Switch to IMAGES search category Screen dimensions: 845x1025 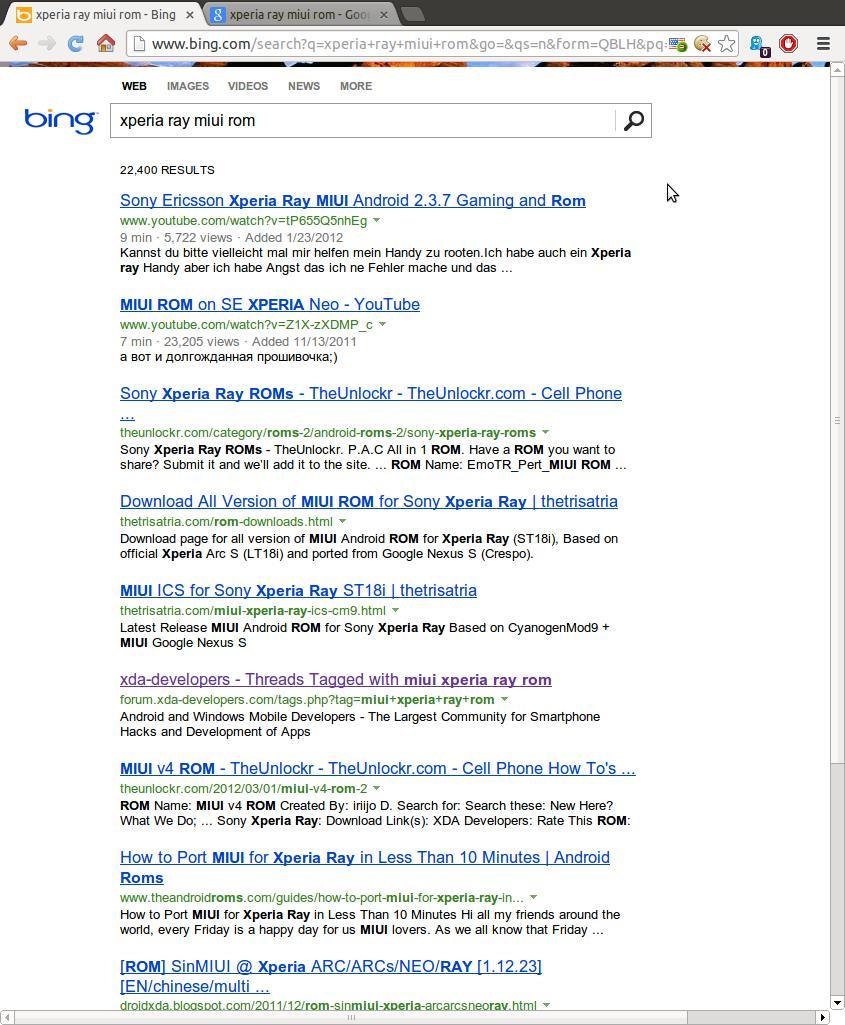pyautogui.click(x=188, y=86)
